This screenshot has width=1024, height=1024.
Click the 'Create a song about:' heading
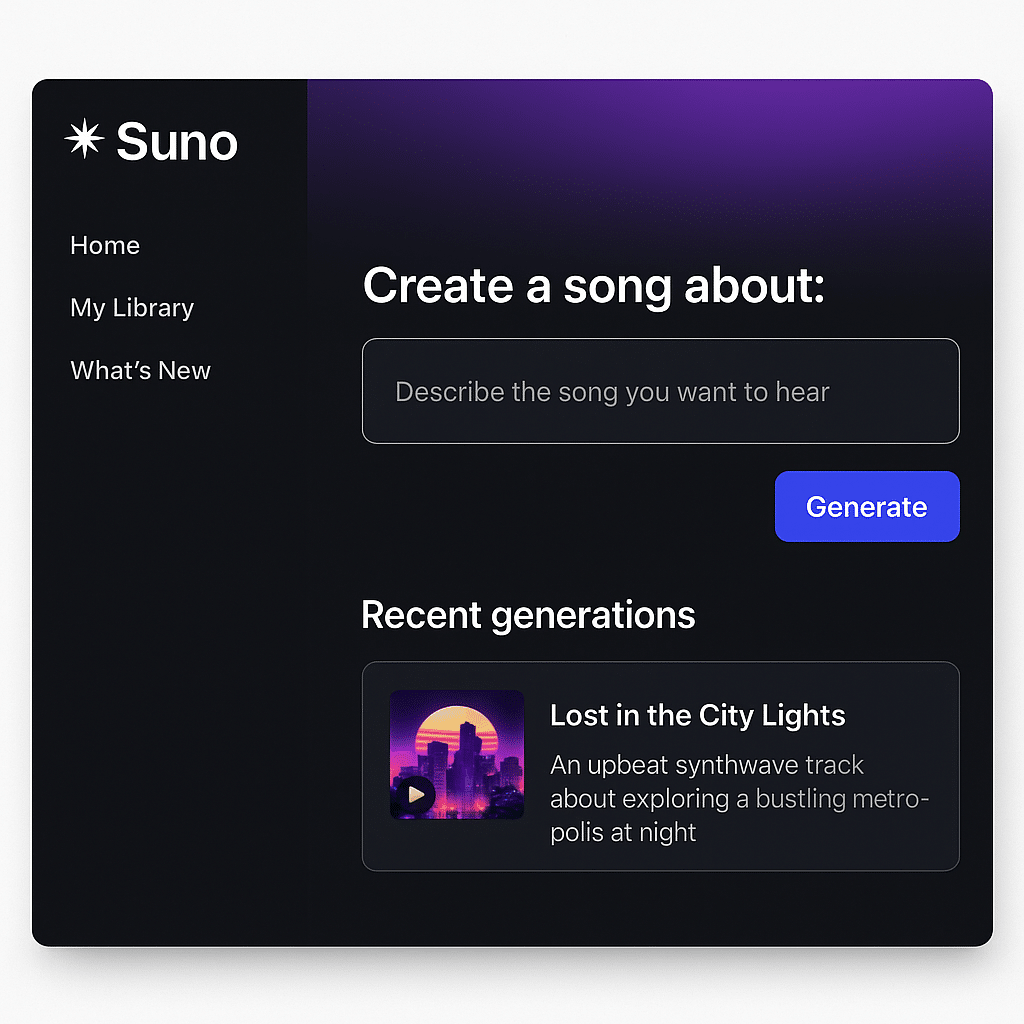594,286
